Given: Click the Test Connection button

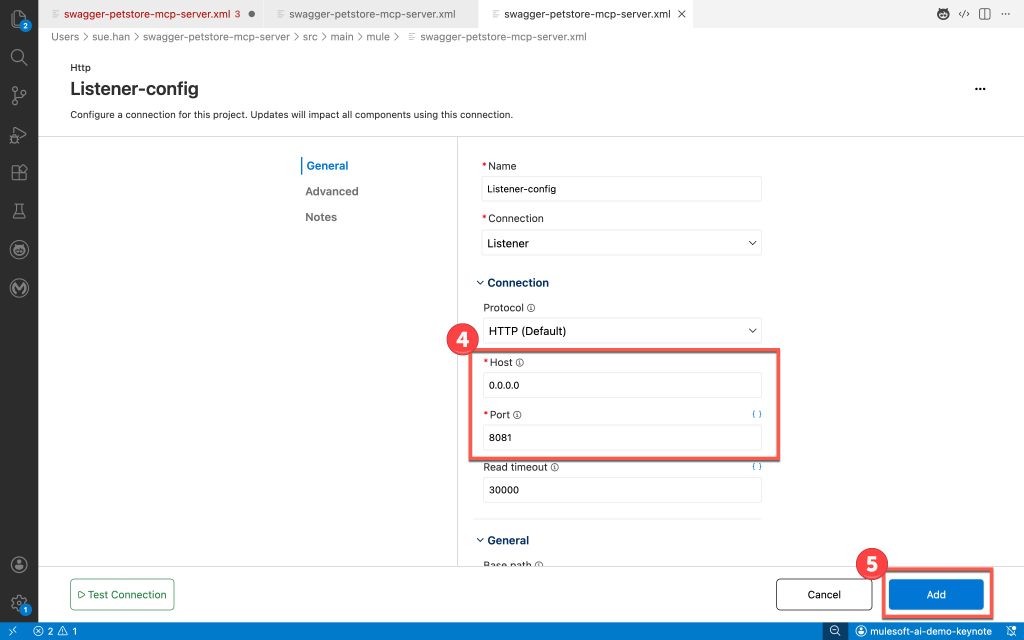Looking at the screenshot, I should pyautogui.click(x=122, y=595).
